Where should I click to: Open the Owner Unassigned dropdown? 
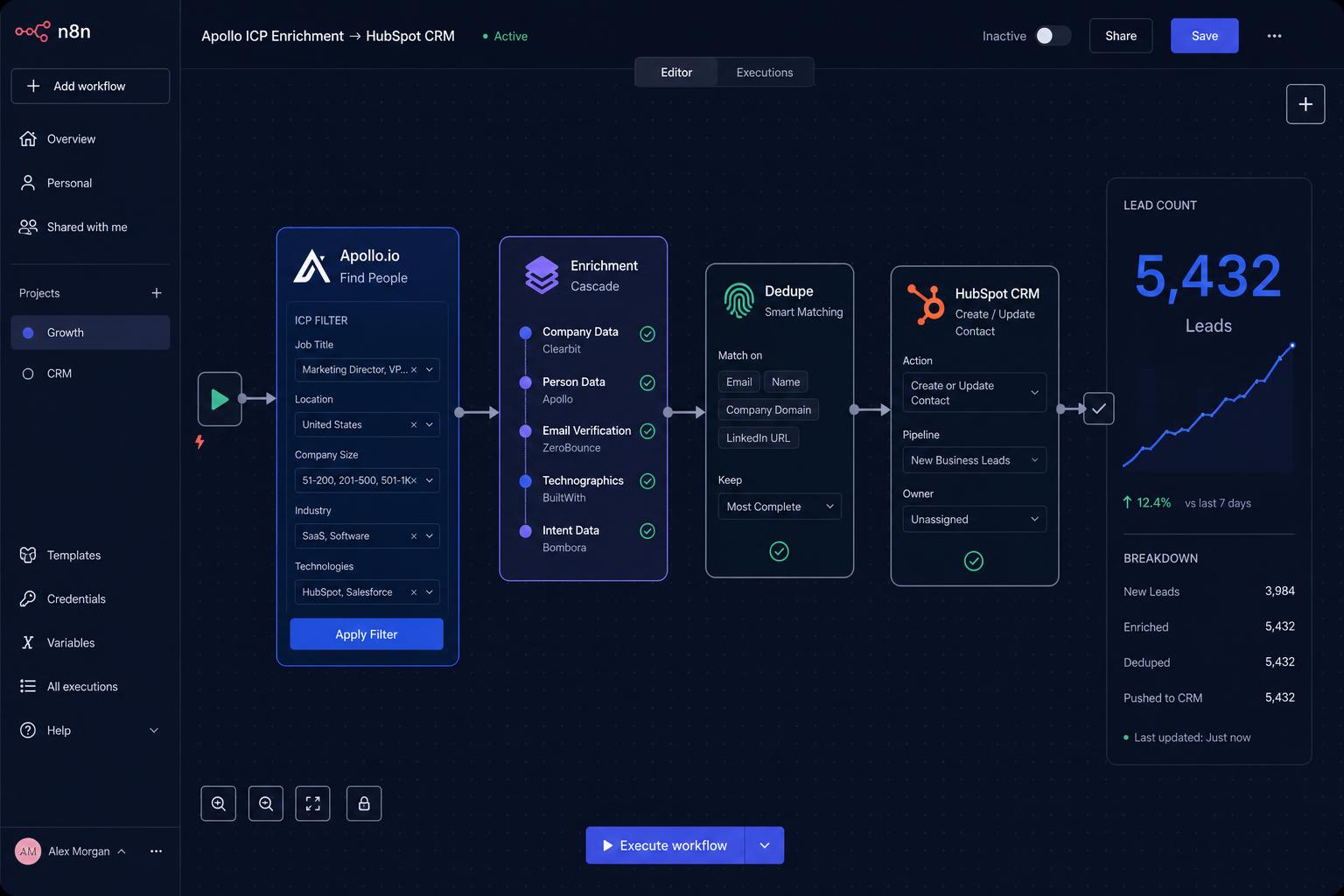tap(974, 519)
